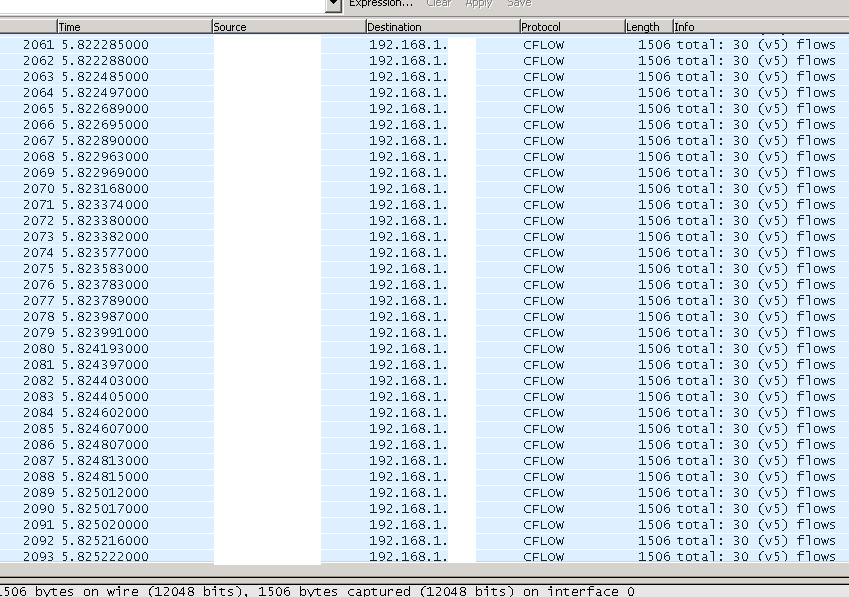Select packet 2080 at time 5.824193000
Viewport: 849px width, 597px height.
coord(424,349)
